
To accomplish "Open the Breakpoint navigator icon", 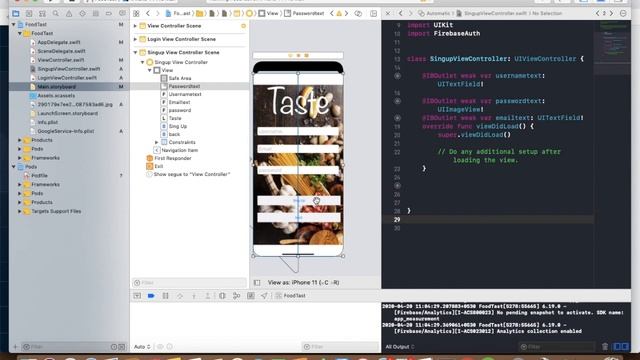I will [109, 13].
